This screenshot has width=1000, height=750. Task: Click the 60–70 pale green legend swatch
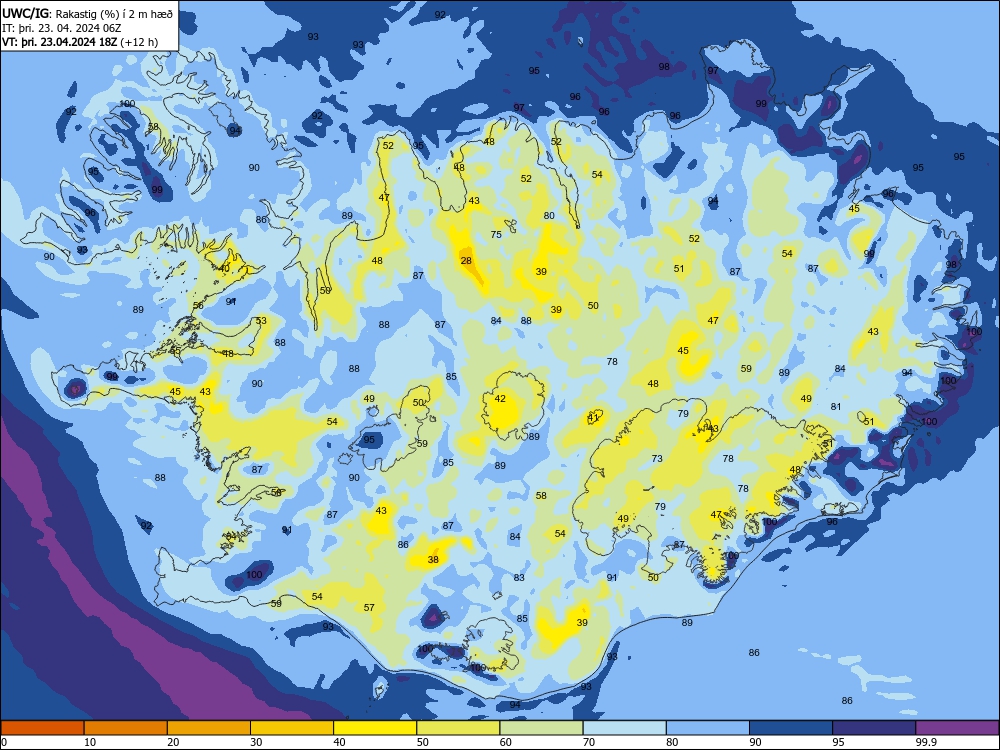point(541,728)
